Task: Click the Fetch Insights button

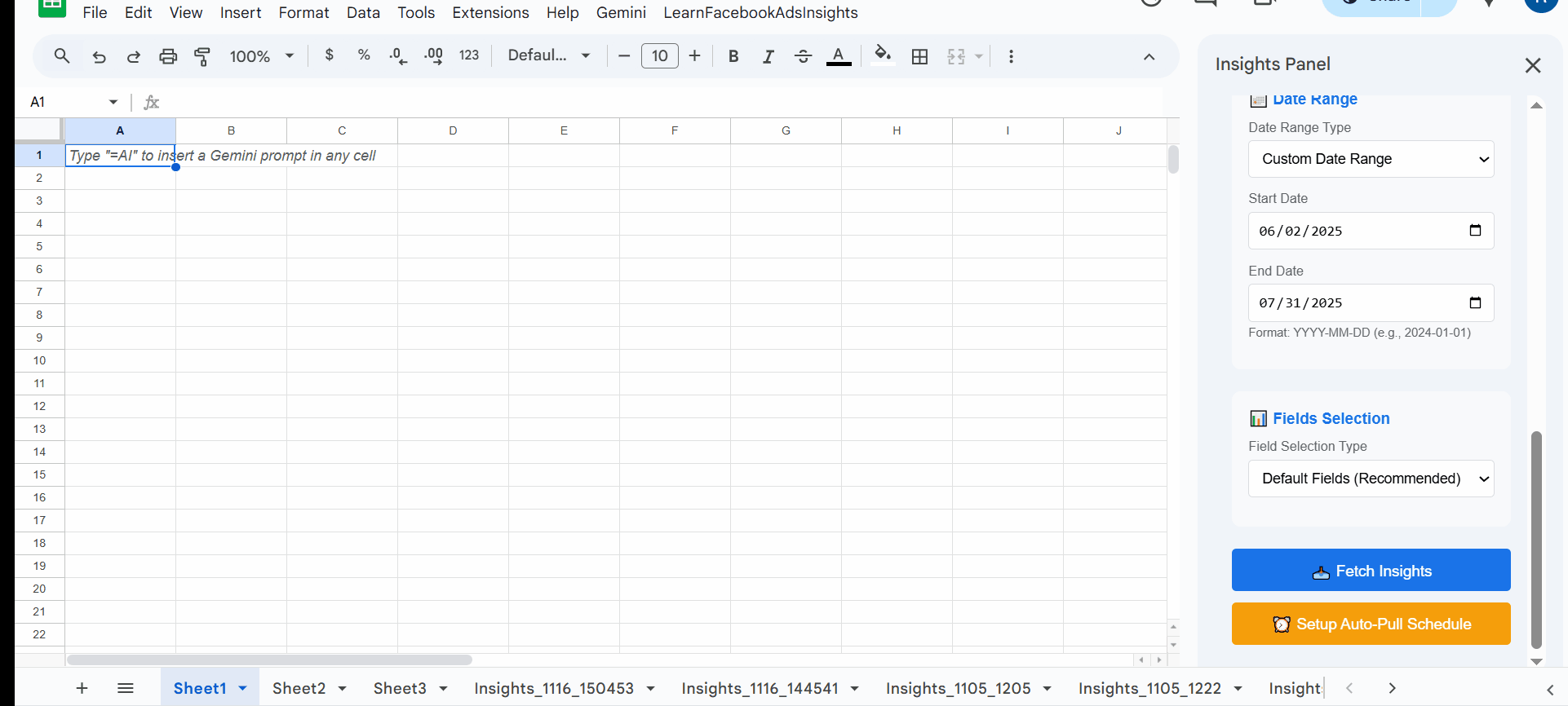Action: tap(1371, 571)
